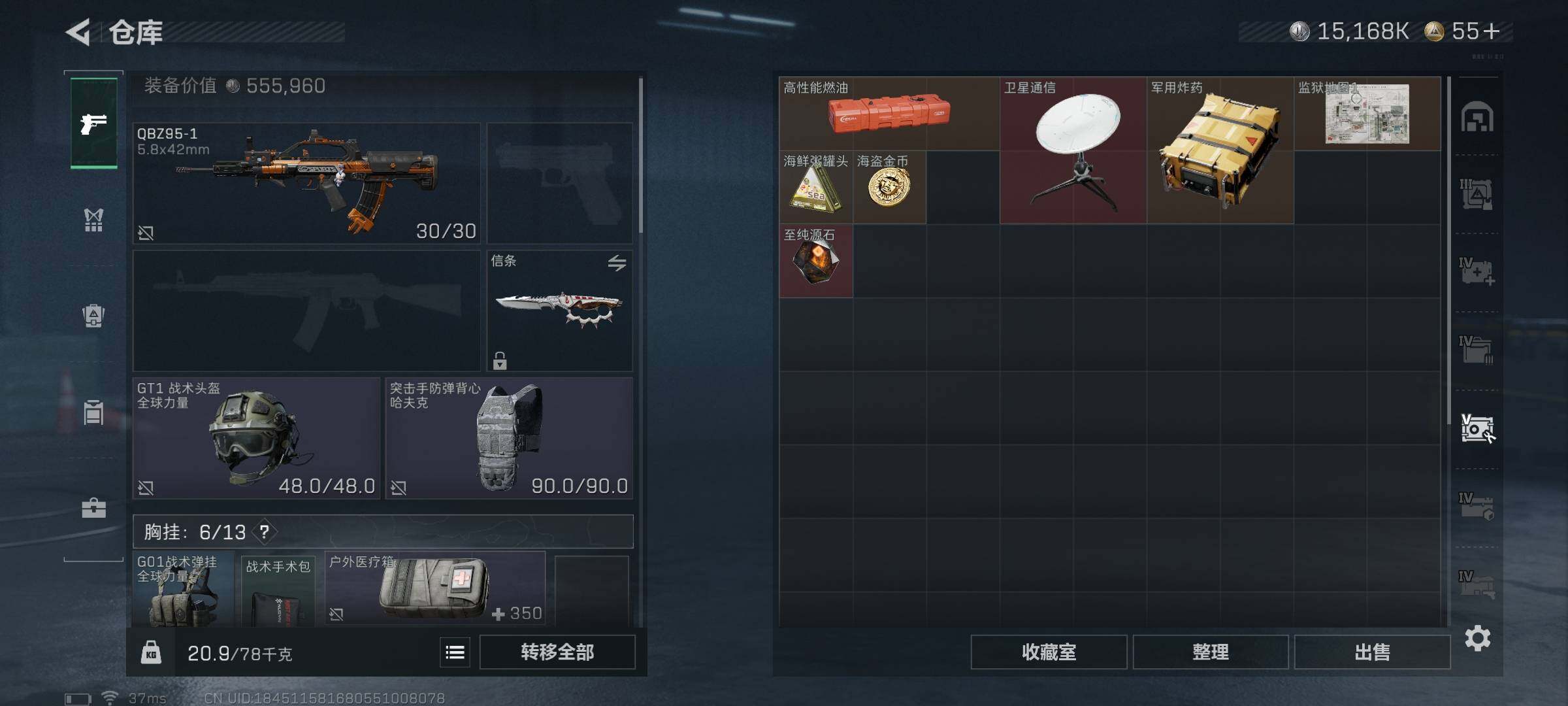Click the question mark beside 胸挂 6/13

[264, 531]
